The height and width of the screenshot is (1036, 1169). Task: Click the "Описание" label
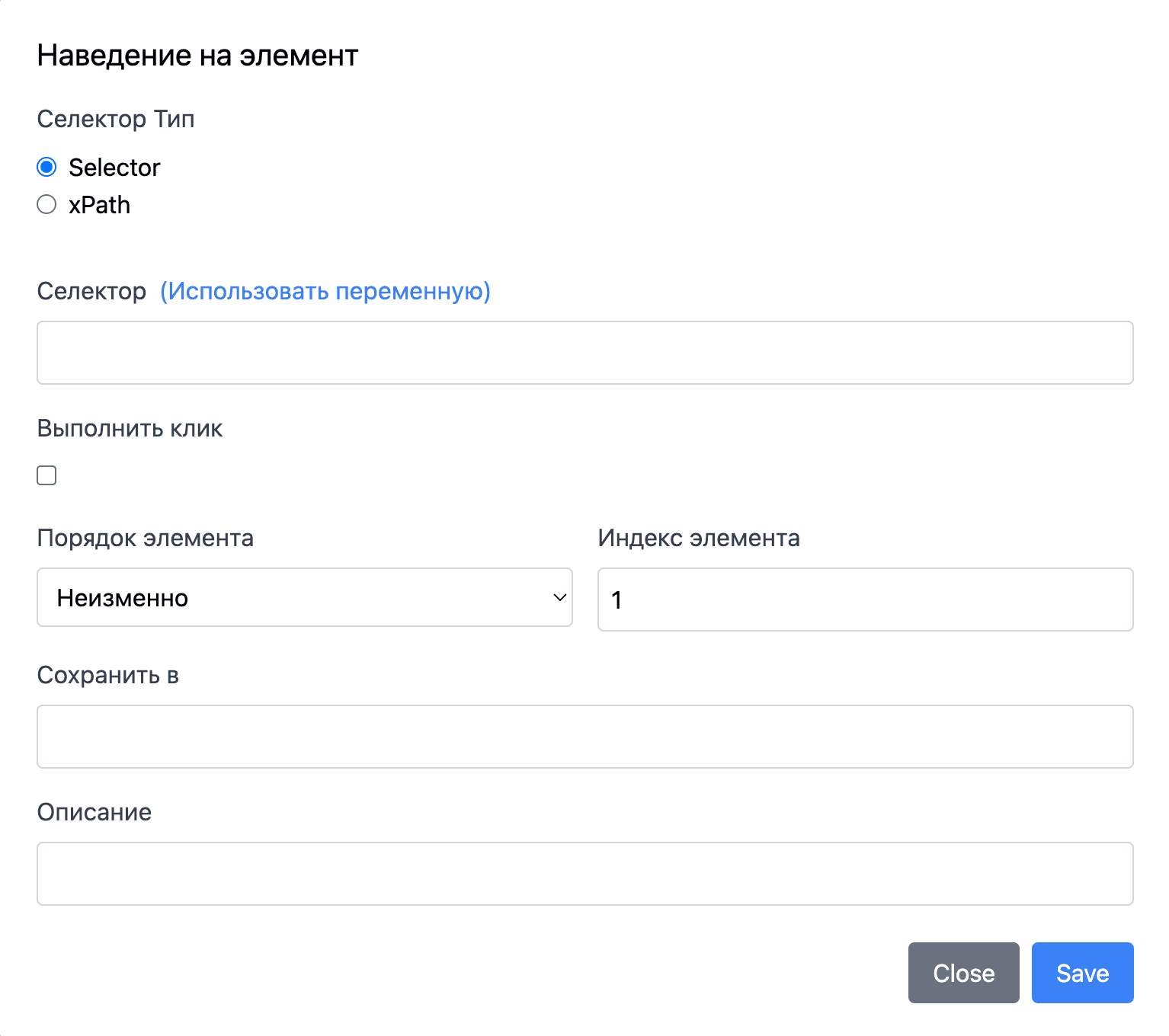(x=94, y=813)
